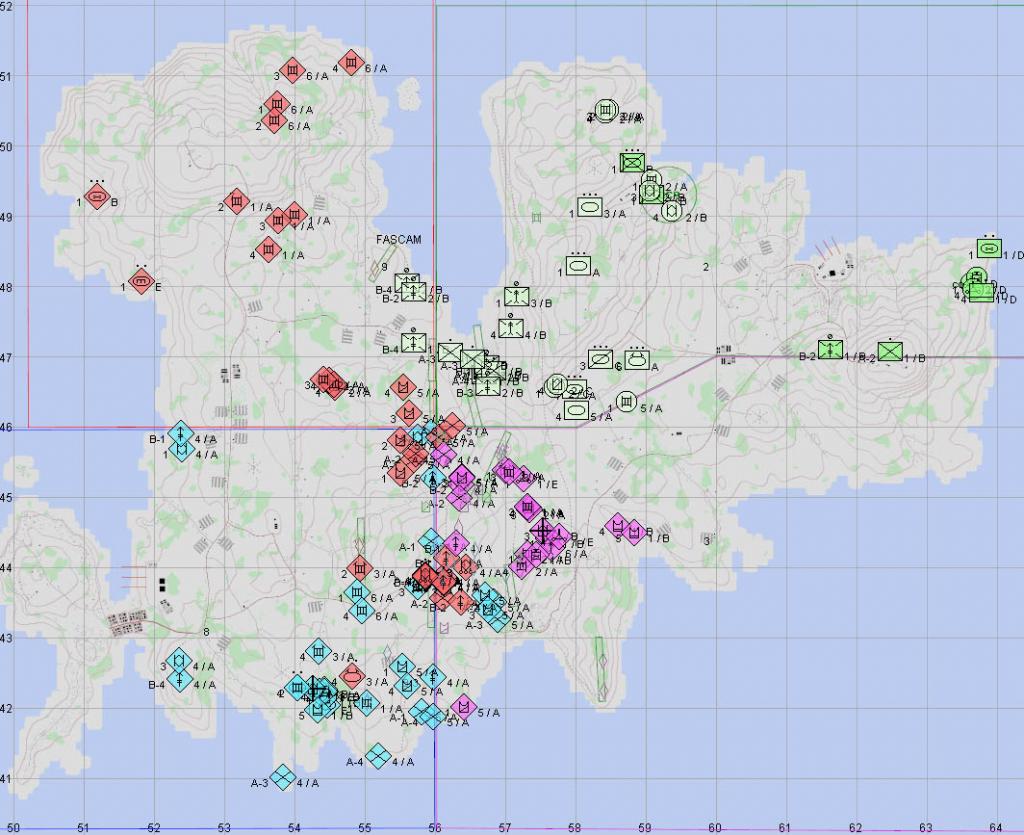Click green crossed-box unit labeled 1 B
Viewport: 1024px width, 835px height.
(631, 162)
